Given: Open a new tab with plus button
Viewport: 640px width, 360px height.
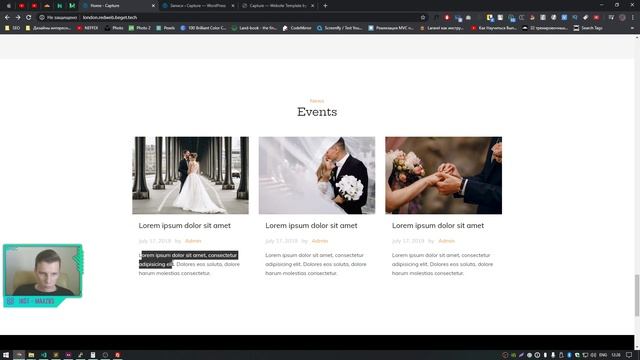Looking at the screenshot, I should click(325, 6).
